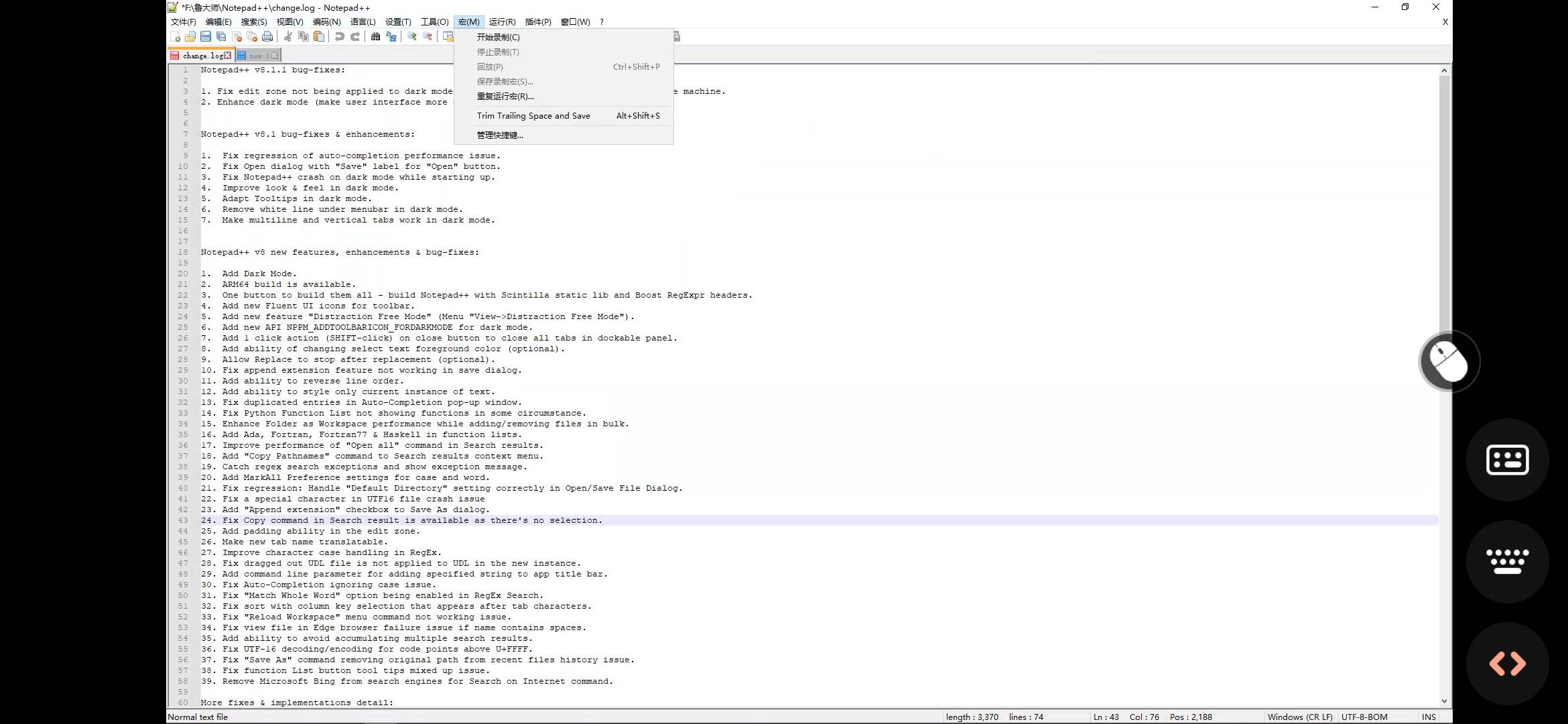This screenshot has width=1568, height=724.
Task: Toggle the INS insert mode indicator
Action: click(1429, 717)
